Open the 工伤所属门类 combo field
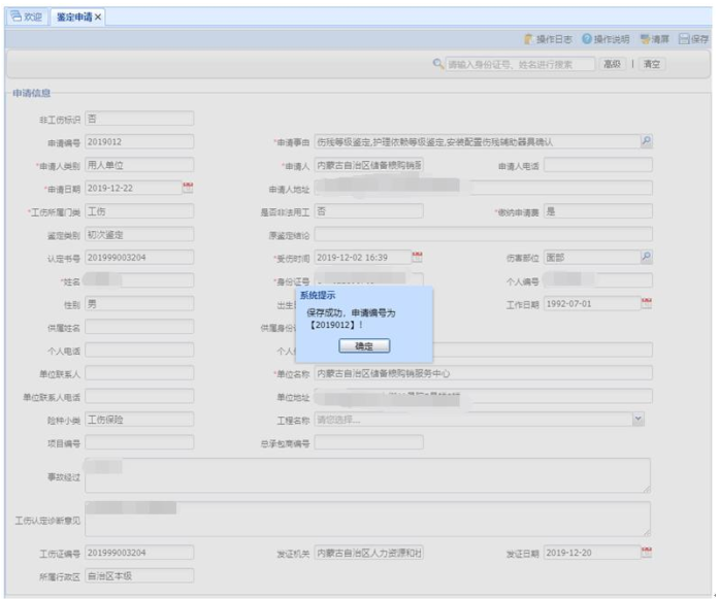 point(139,211)
